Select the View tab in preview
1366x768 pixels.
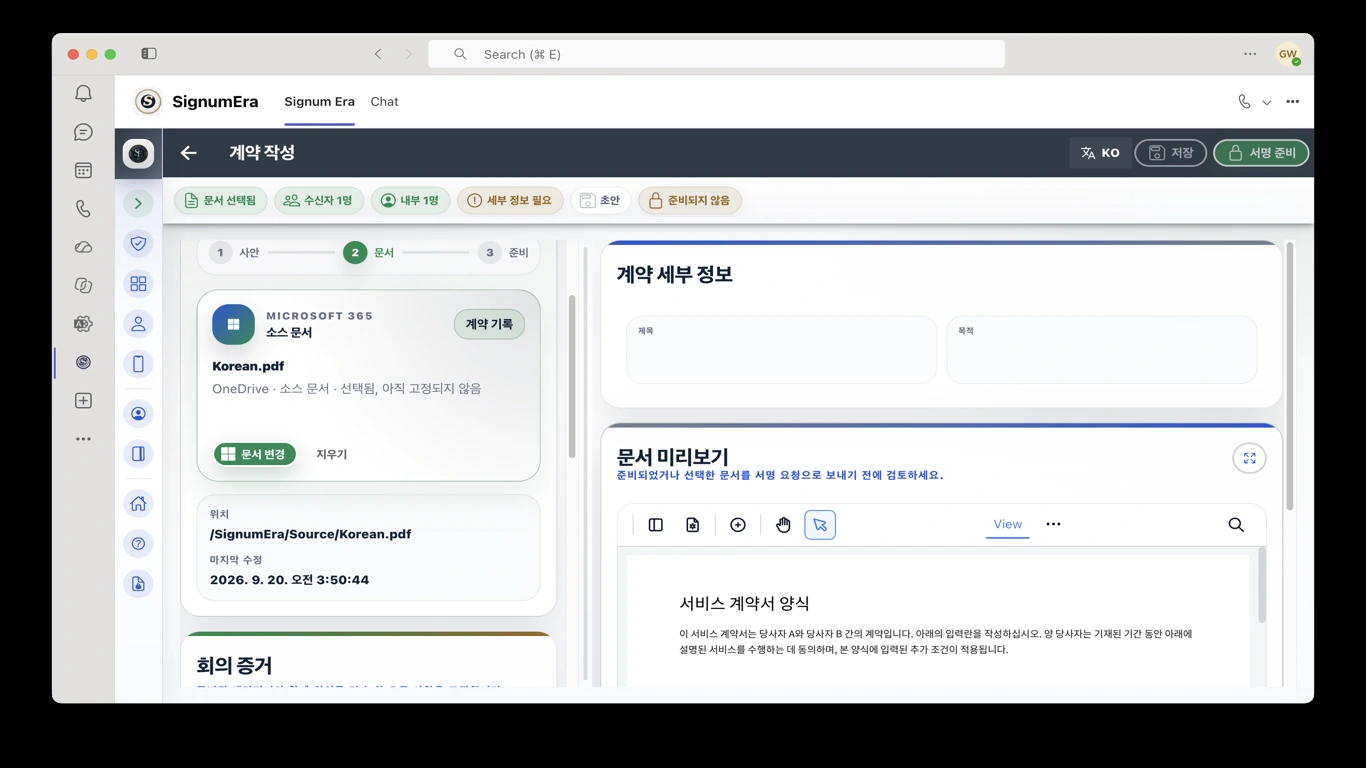[x=1007, y=525]
